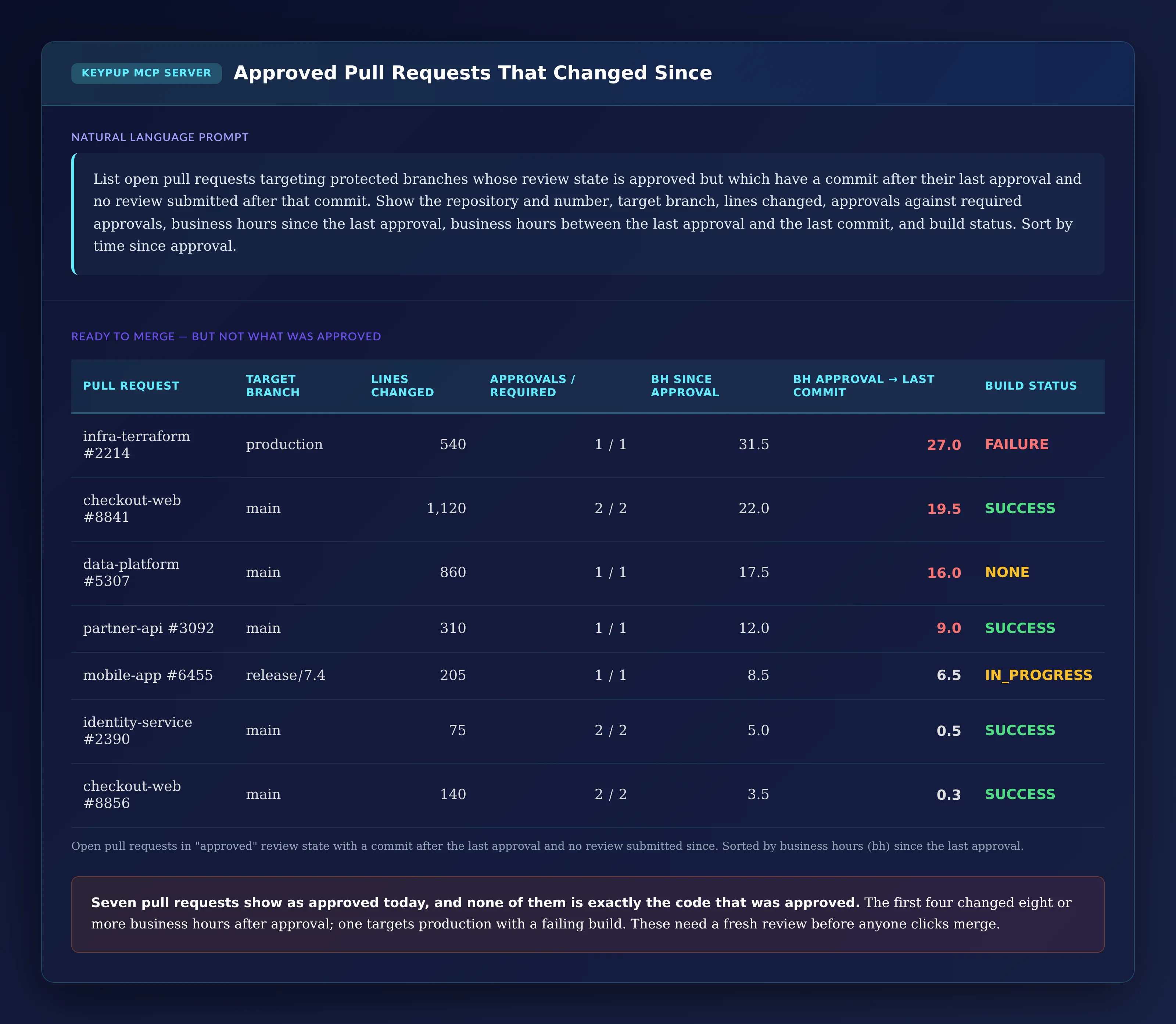Open pull request infra-terraform #2214
1176x1024 pixels.
coord(137,445)
